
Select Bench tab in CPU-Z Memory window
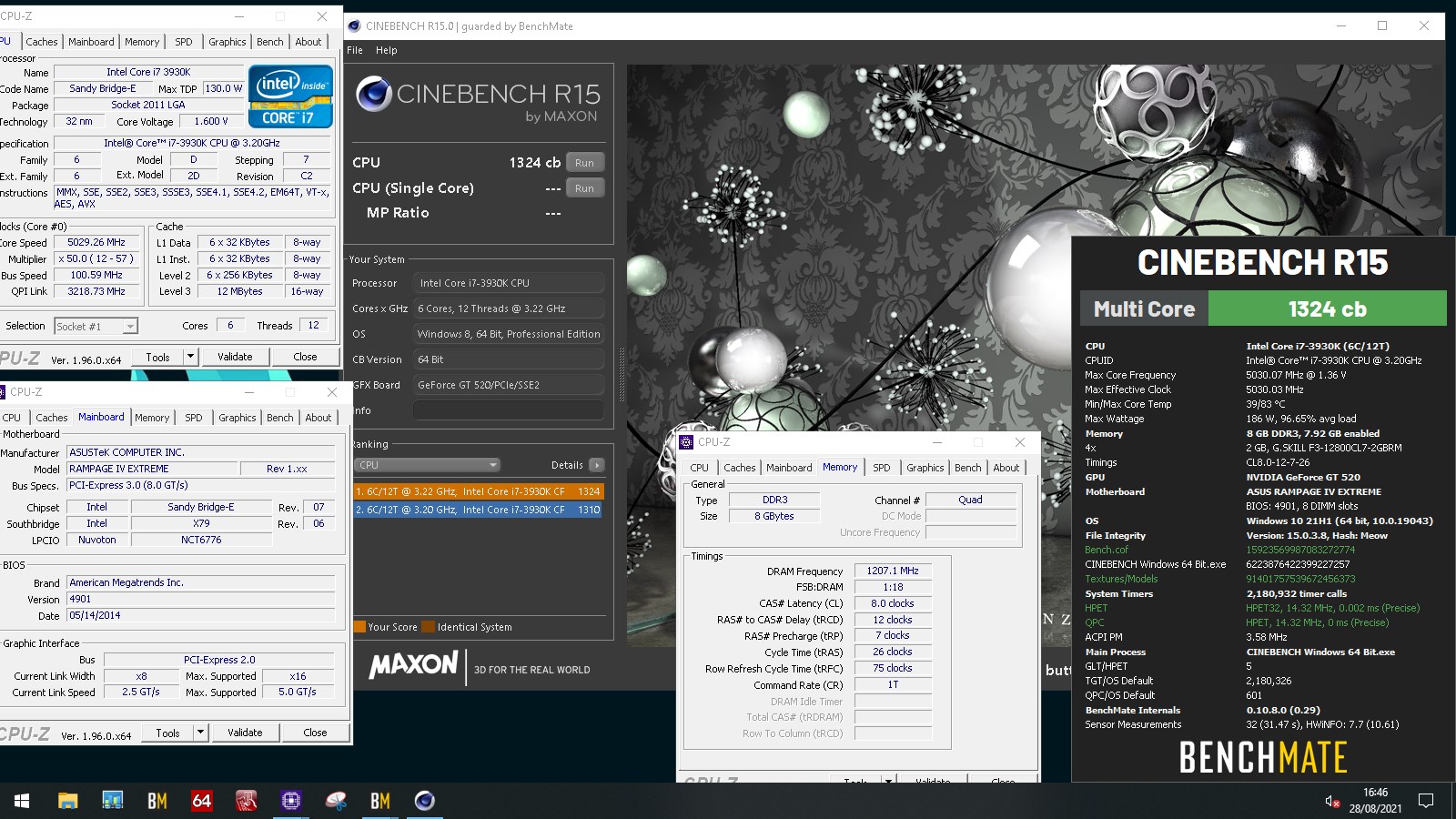[x=968, y=468]
